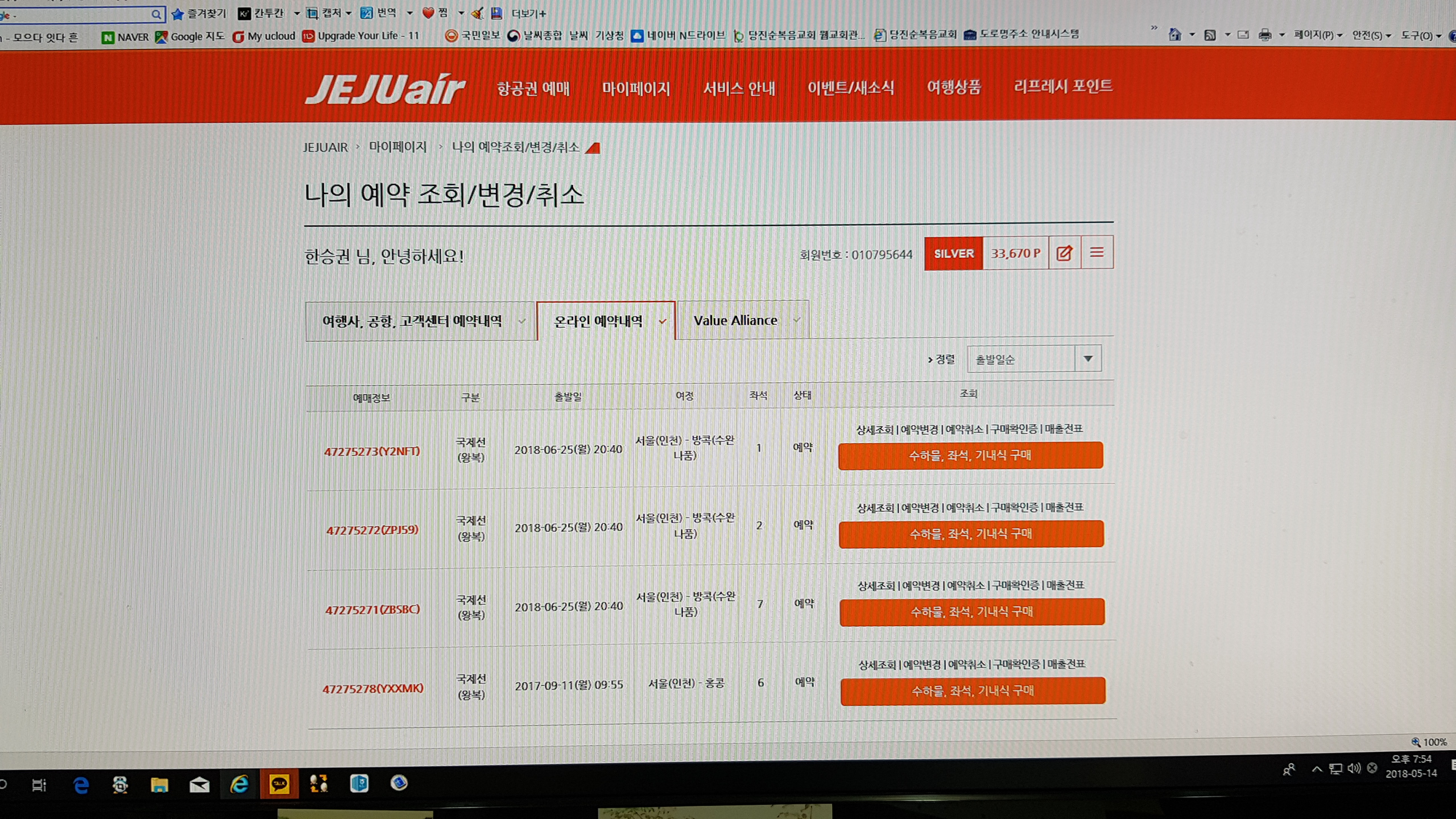Open the 출발일순 sort dropdown
This screenshot has height=819, width=1456.
tap(1034, 359)
